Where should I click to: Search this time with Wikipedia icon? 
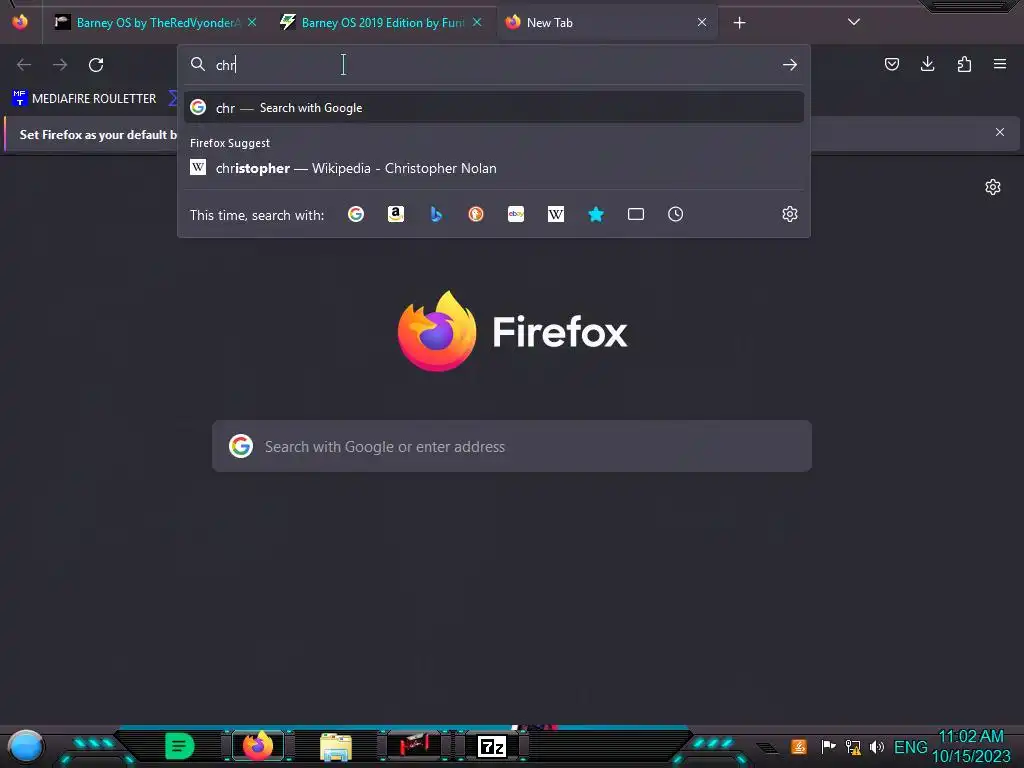coord(556,214)
